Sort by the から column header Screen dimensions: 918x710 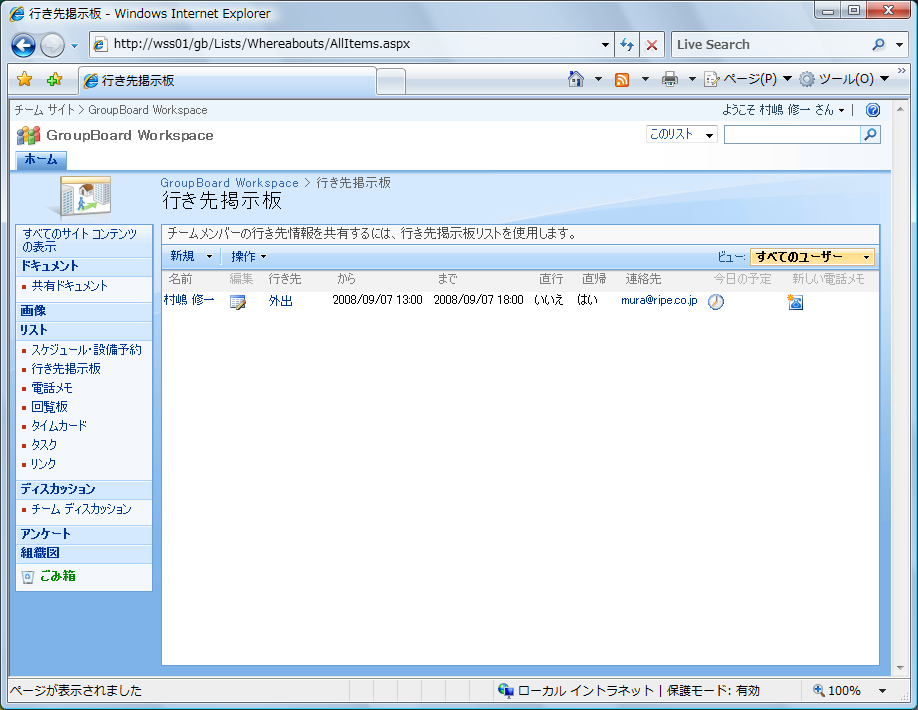346,279
